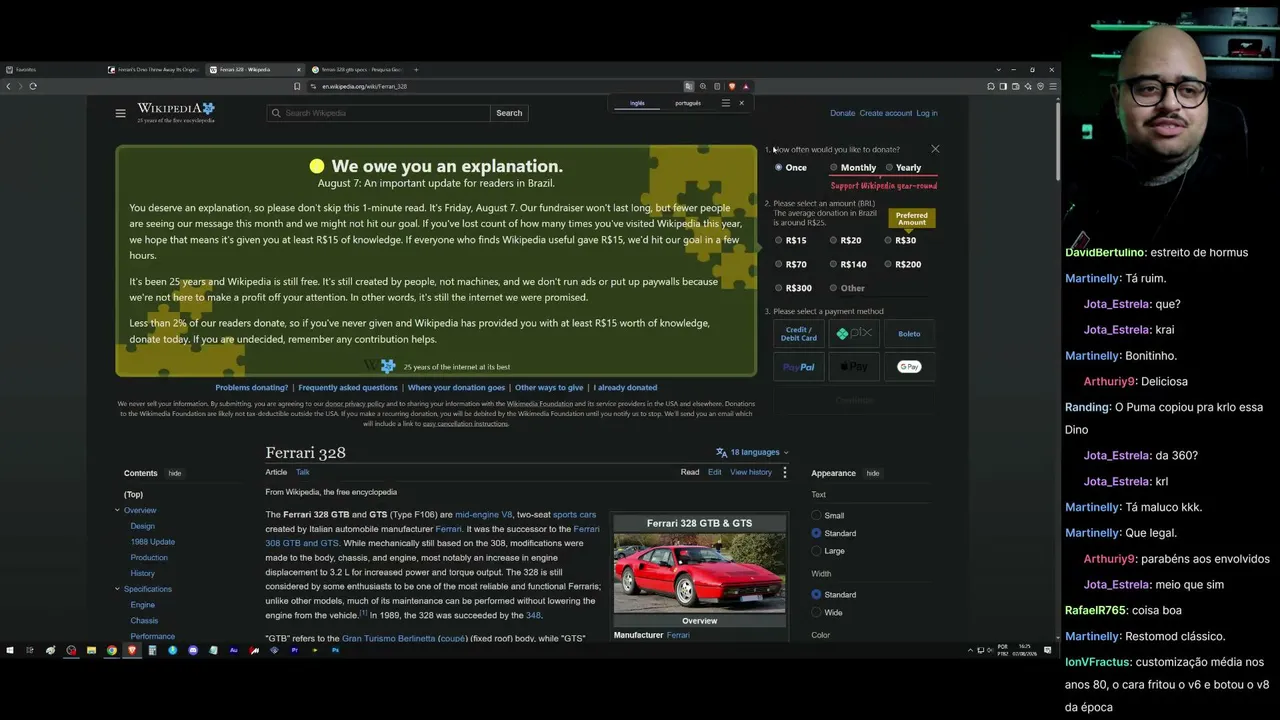Open the article tools three-dot menu
The height and width of the screenshot is (720, 1280).
(x=784, y=472)
